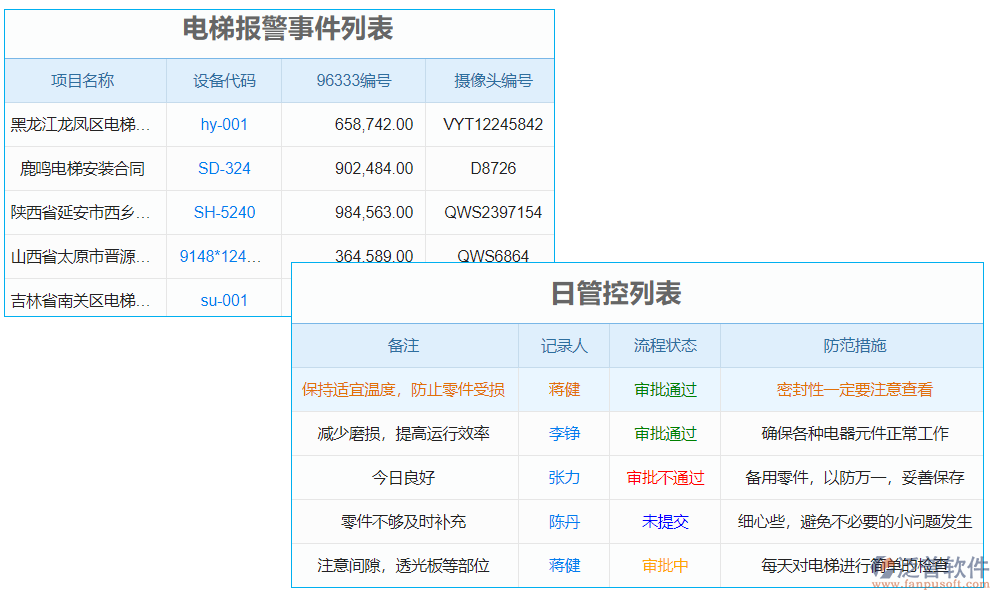Click the 审批不通过 status label
Image resolution: width=1000 pixels, height=600 pixels.
665,477
